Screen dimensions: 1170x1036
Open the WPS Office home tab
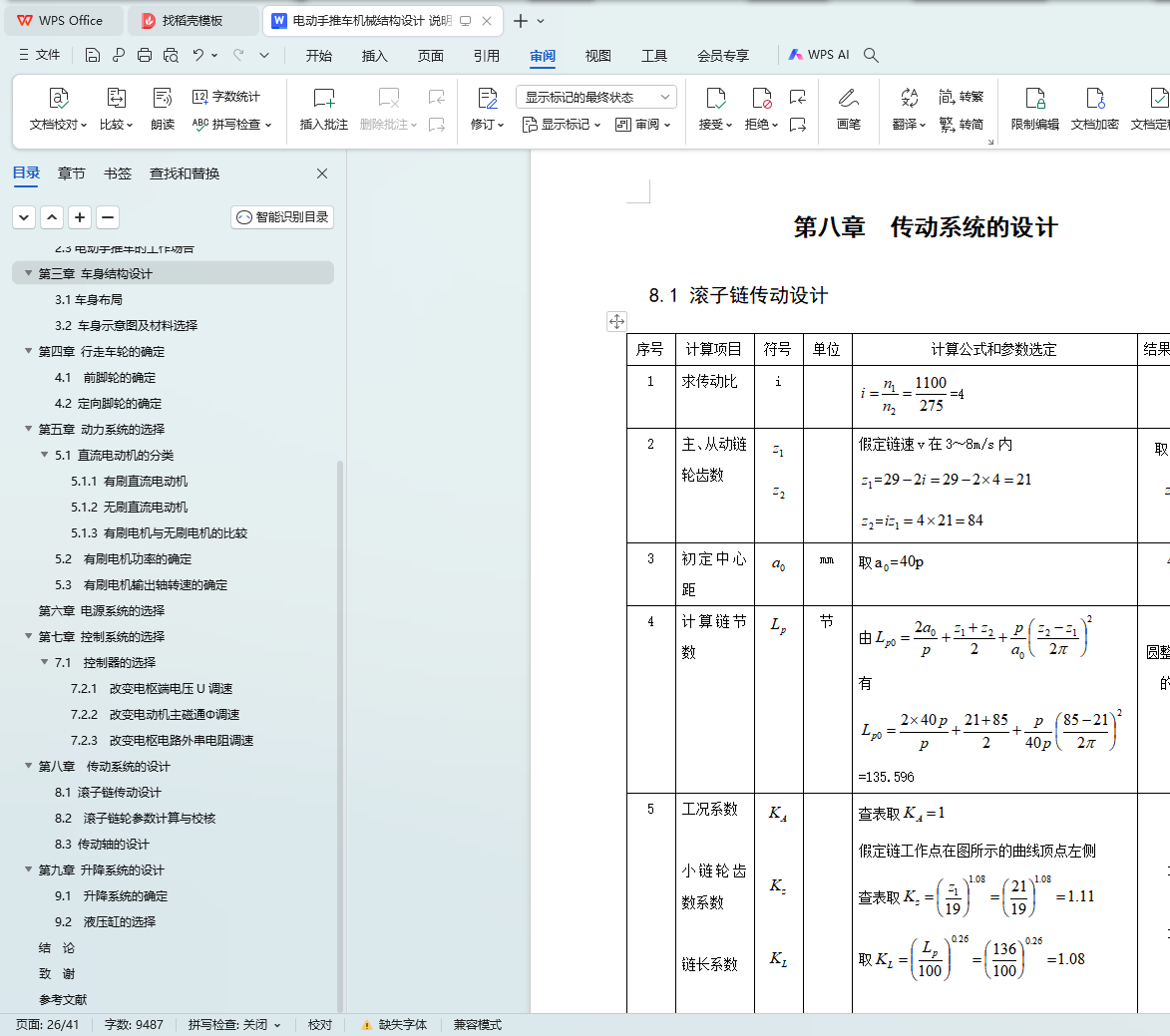(64, 21)
